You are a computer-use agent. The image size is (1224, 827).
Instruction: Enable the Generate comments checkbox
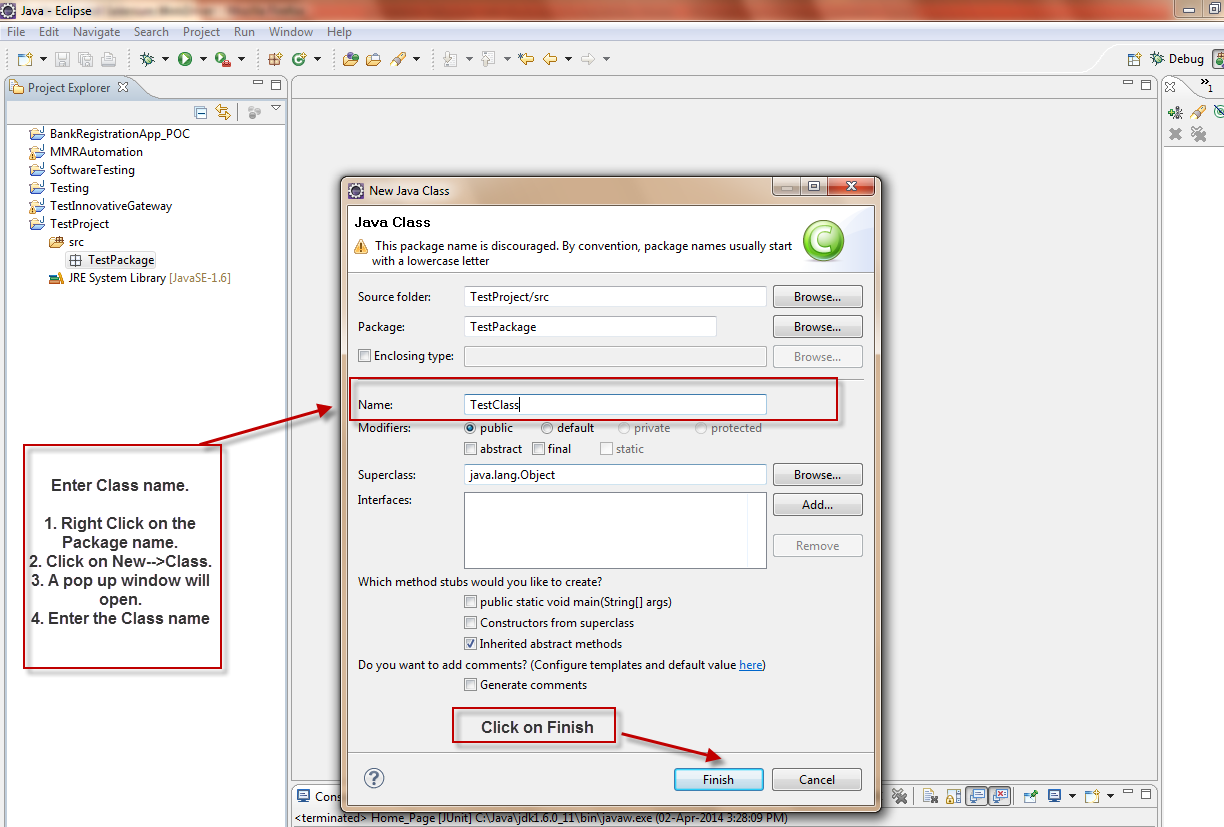tap(471, 685)
